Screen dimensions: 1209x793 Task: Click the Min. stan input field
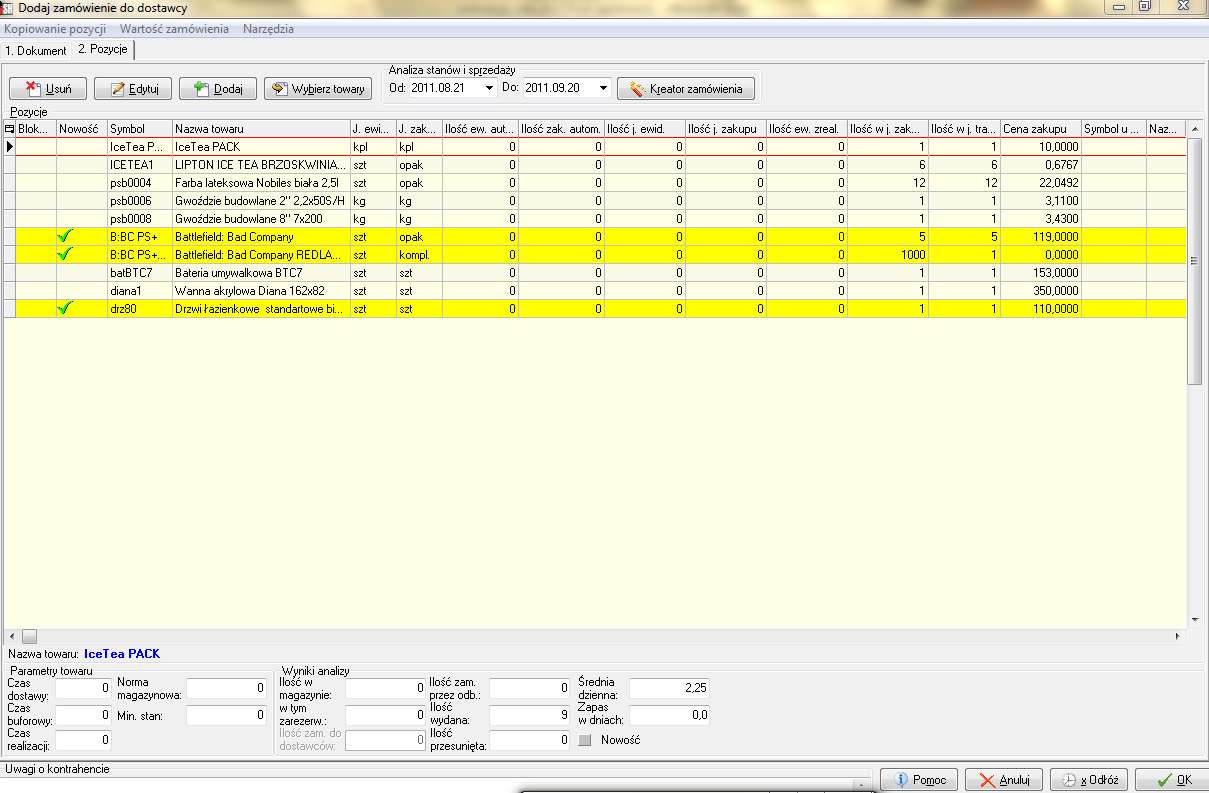[x=226, y=715]
